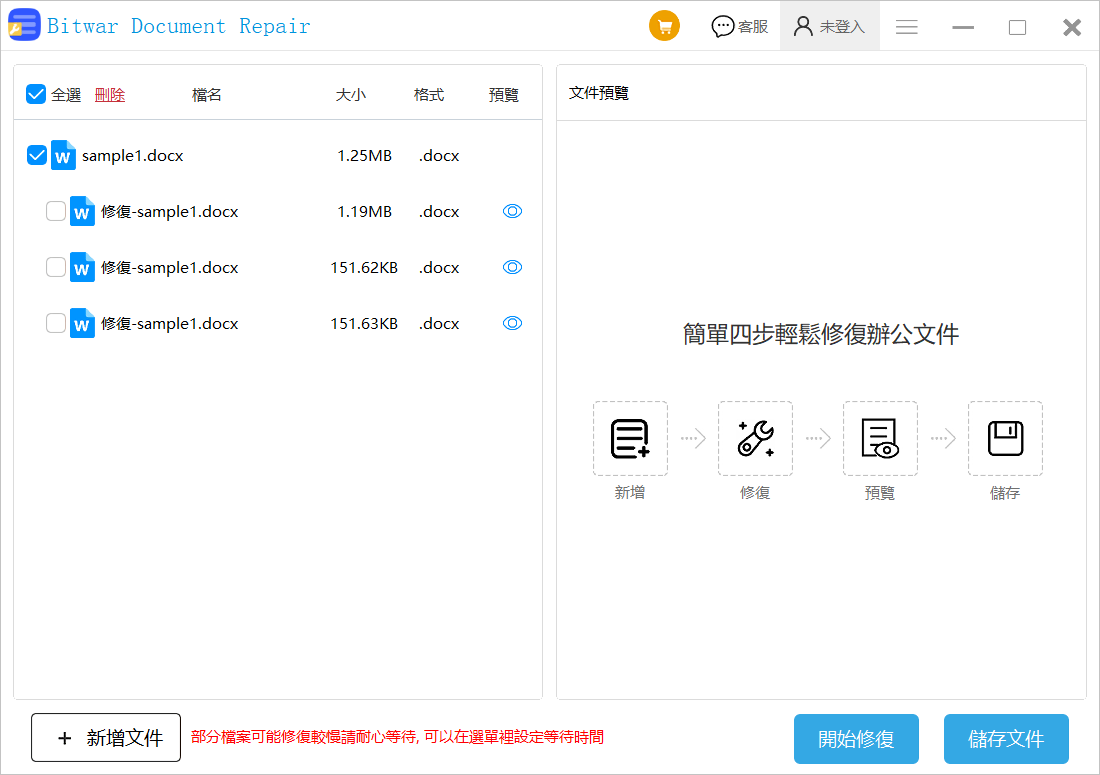Click the Bitwar Document Repair logo
The image size is (1100, 775).
[24, 26]
